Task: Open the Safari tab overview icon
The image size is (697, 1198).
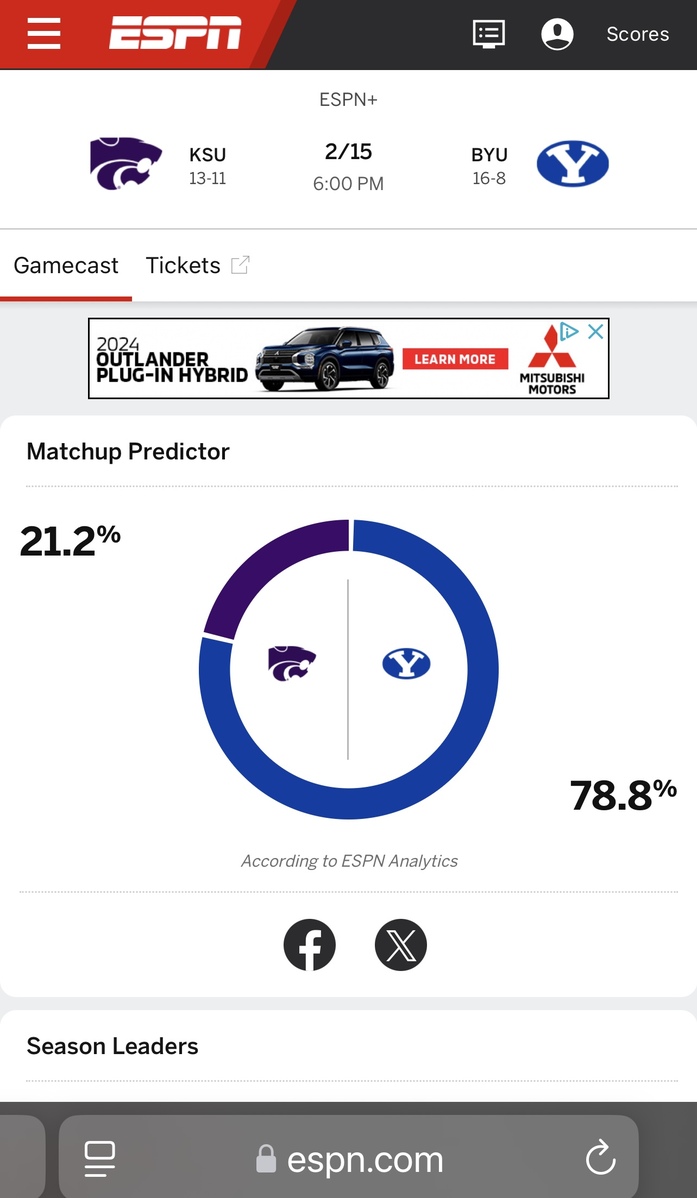Action: click(x=99, y=1158)
